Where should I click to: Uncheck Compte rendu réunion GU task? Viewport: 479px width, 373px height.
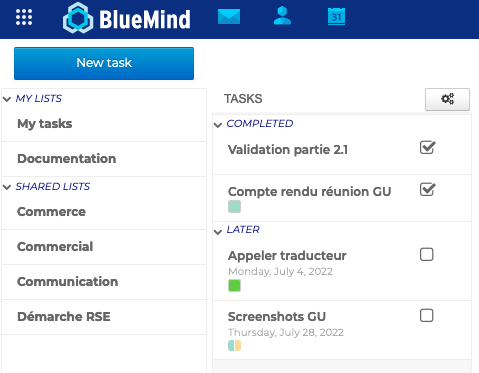[427, 189]
